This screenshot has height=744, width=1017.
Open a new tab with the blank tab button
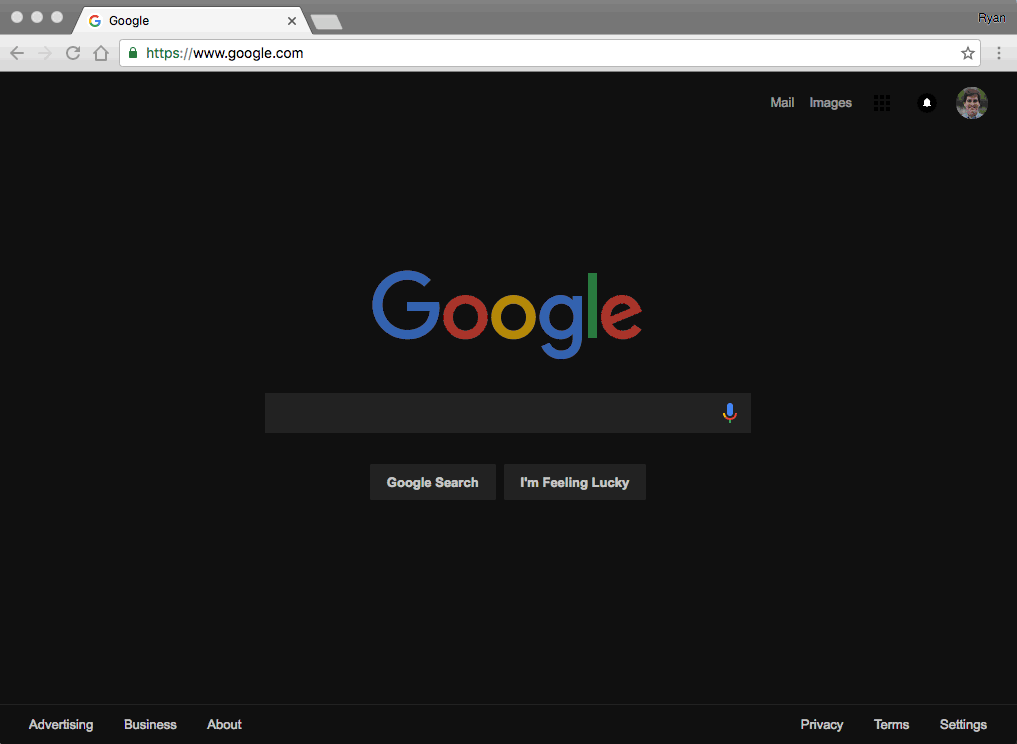click(x=326, y=22)
